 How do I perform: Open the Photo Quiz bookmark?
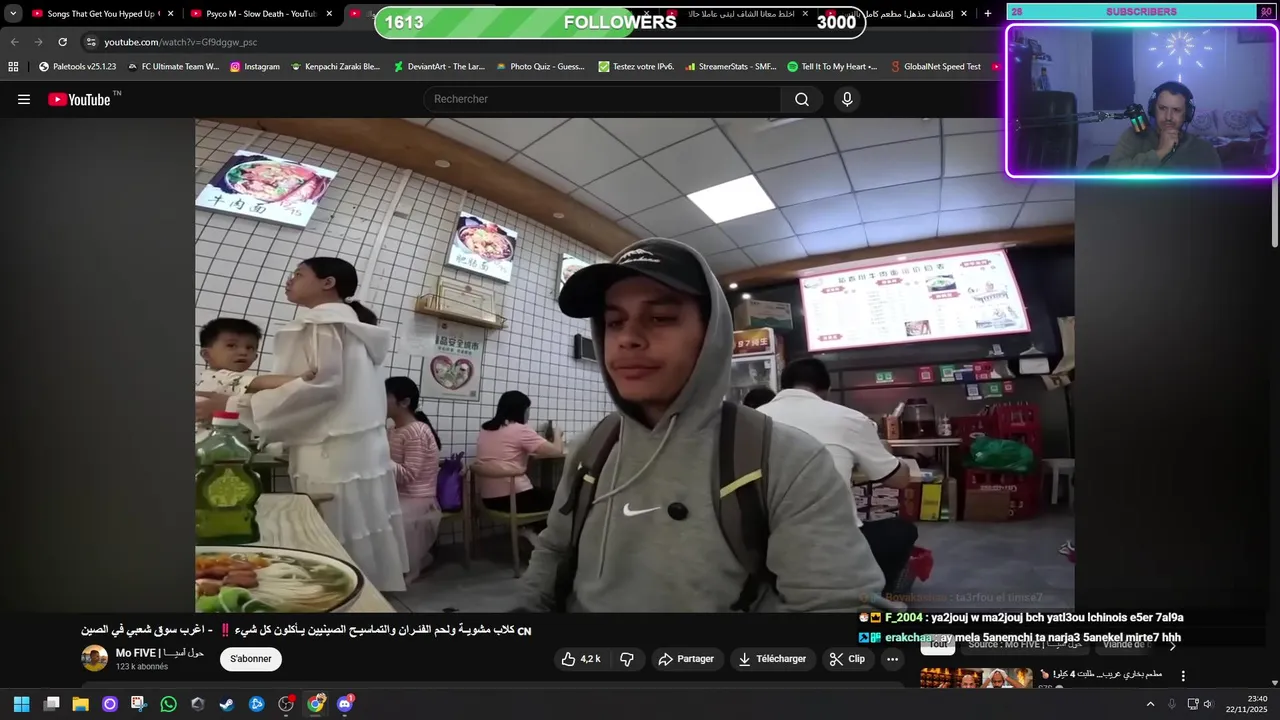(x=540, y=67)
